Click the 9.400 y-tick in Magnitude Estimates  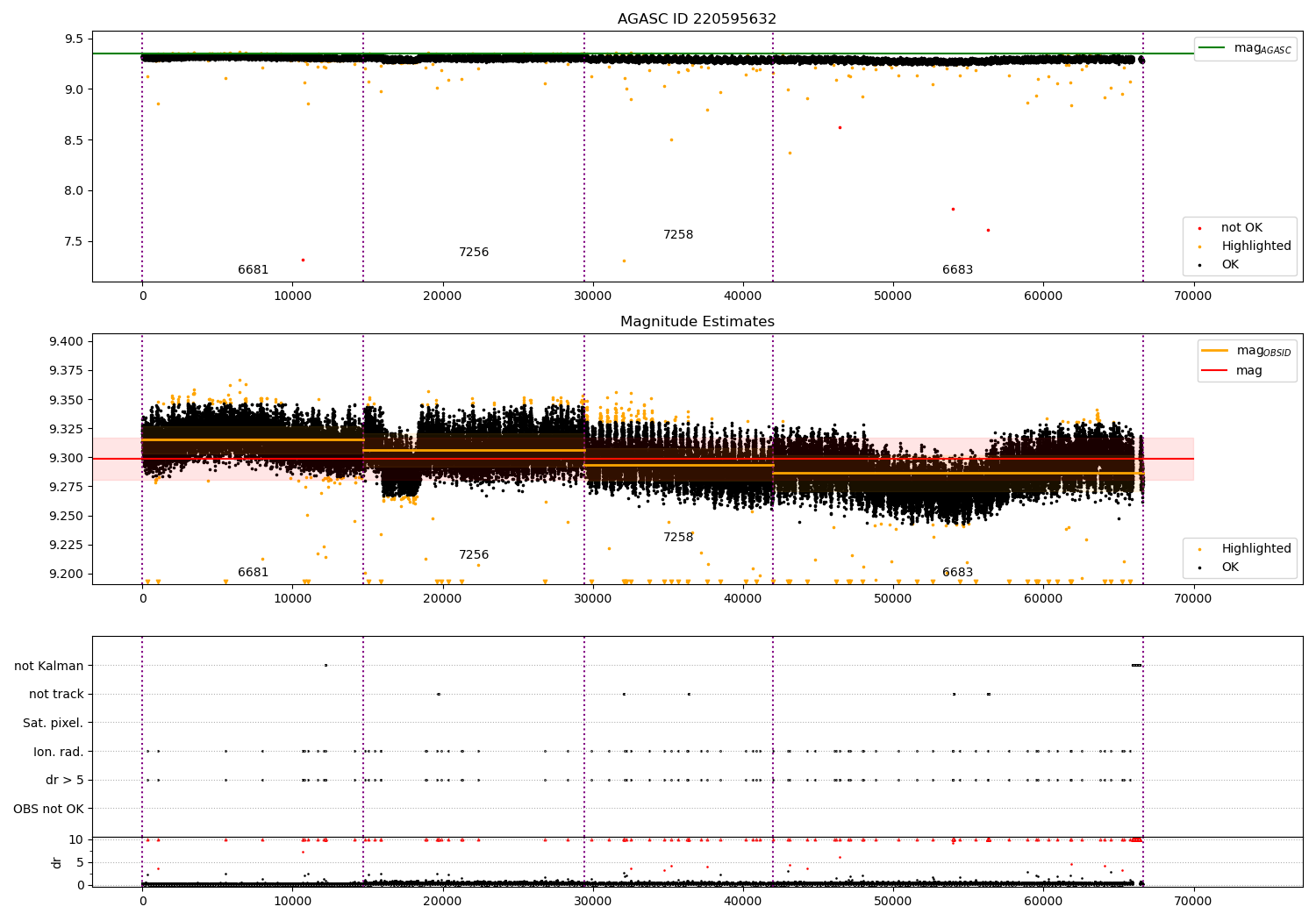67,342
